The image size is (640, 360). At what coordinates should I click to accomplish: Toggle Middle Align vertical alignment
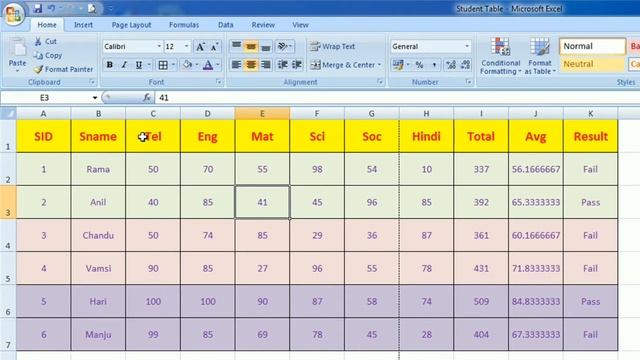251,47
